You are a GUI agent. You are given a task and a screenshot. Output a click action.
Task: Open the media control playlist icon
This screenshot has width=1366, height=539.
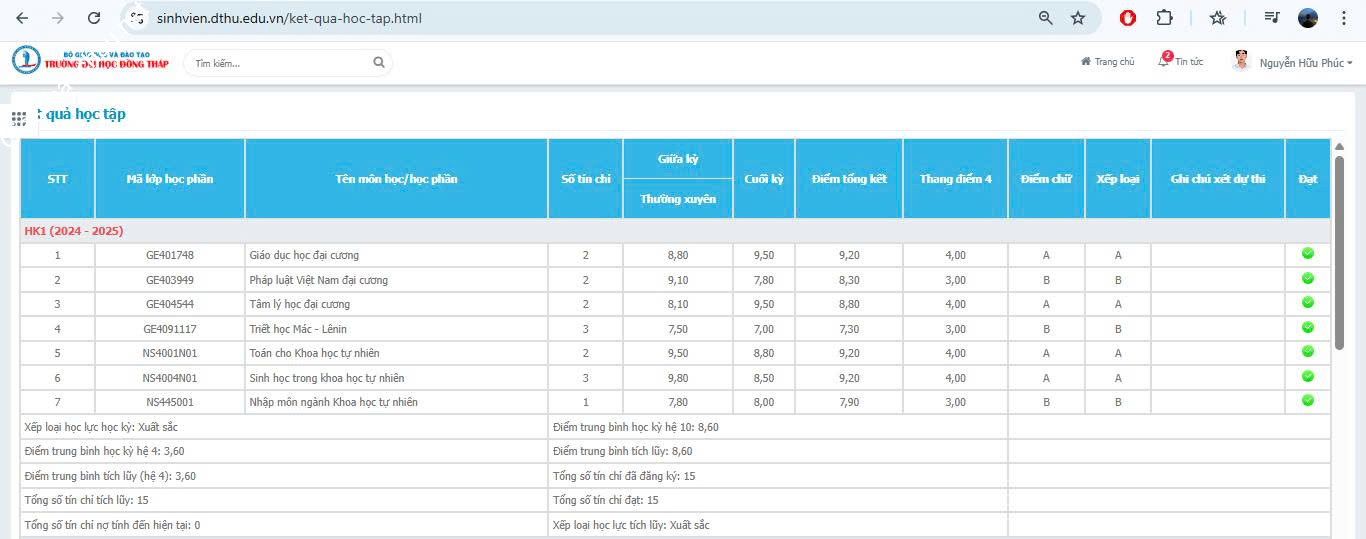pos(1271,18)
